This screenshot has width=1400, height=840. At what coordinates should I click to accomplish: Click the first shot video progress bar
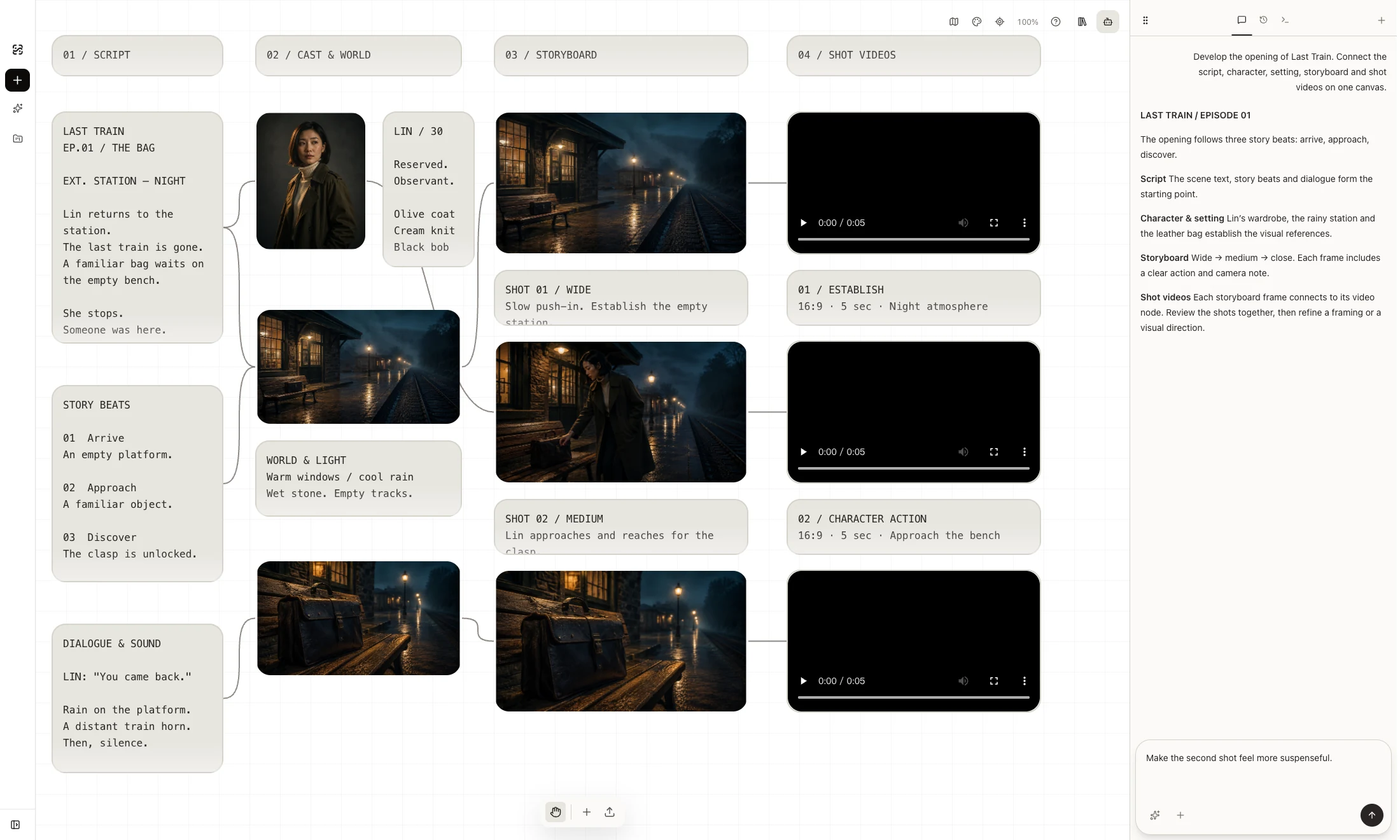point(914,239)
